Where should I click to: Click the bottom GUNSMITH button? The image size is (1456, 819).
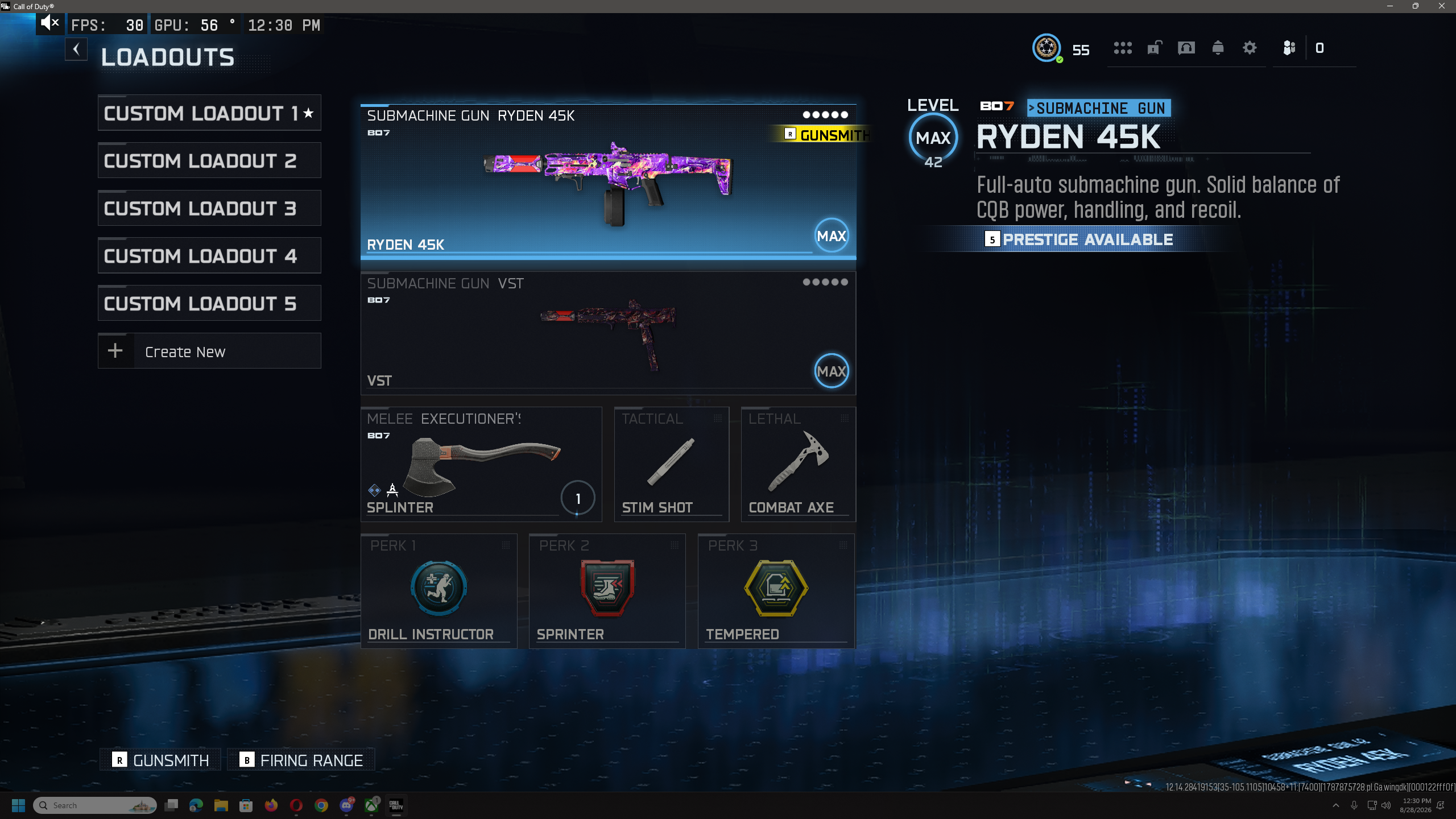(x=160, y=760)
